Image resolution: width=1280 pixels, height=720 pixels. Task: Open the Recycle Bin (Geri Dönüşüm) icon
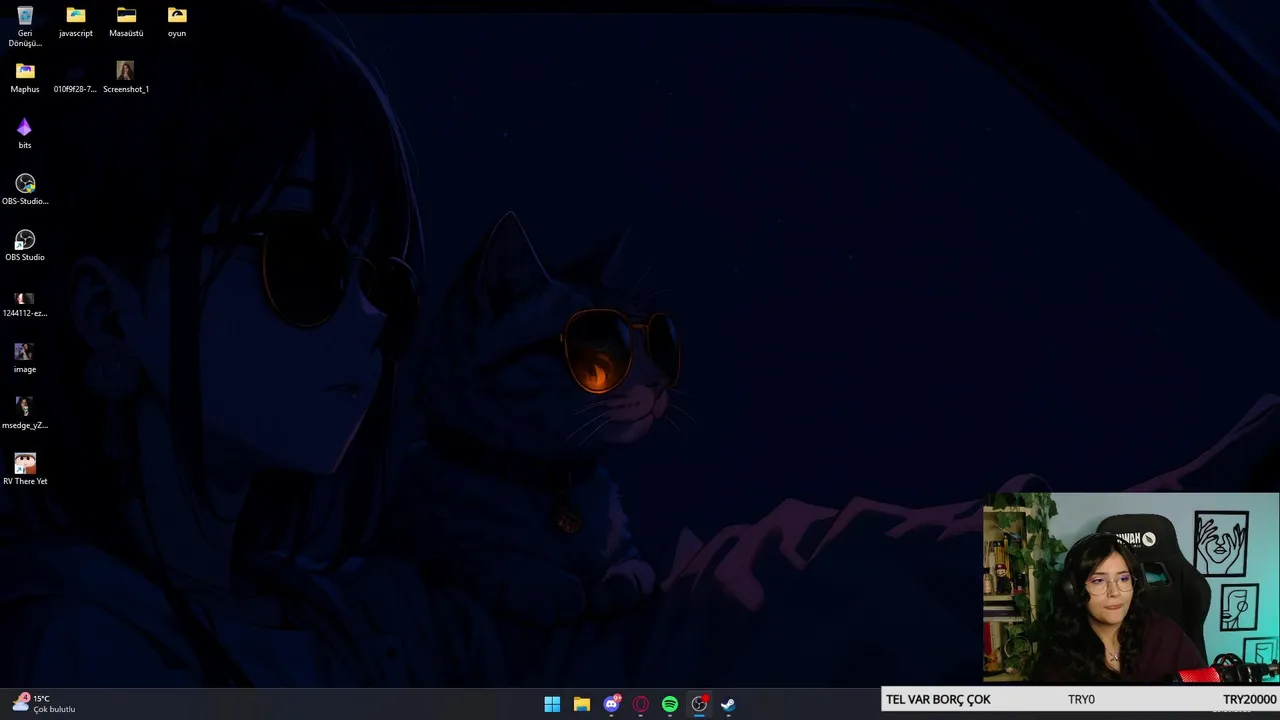click(x=25, y=26)
